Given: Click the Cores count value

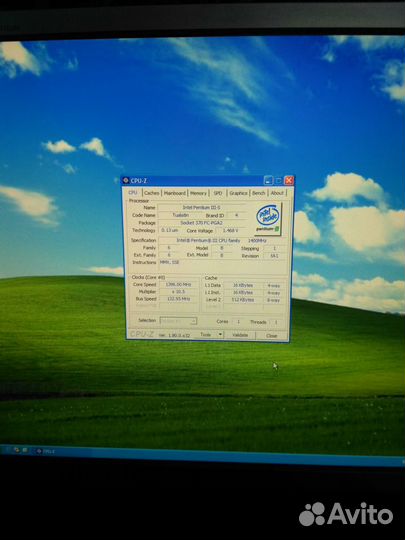Looking at the screenshot, I should tap(238, 322).
